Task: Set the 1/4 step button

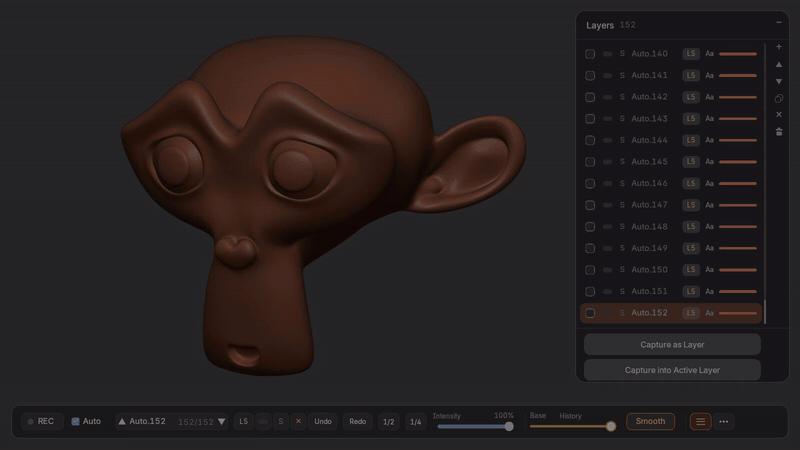Action: pyautogui.click(x=416, y=421)
